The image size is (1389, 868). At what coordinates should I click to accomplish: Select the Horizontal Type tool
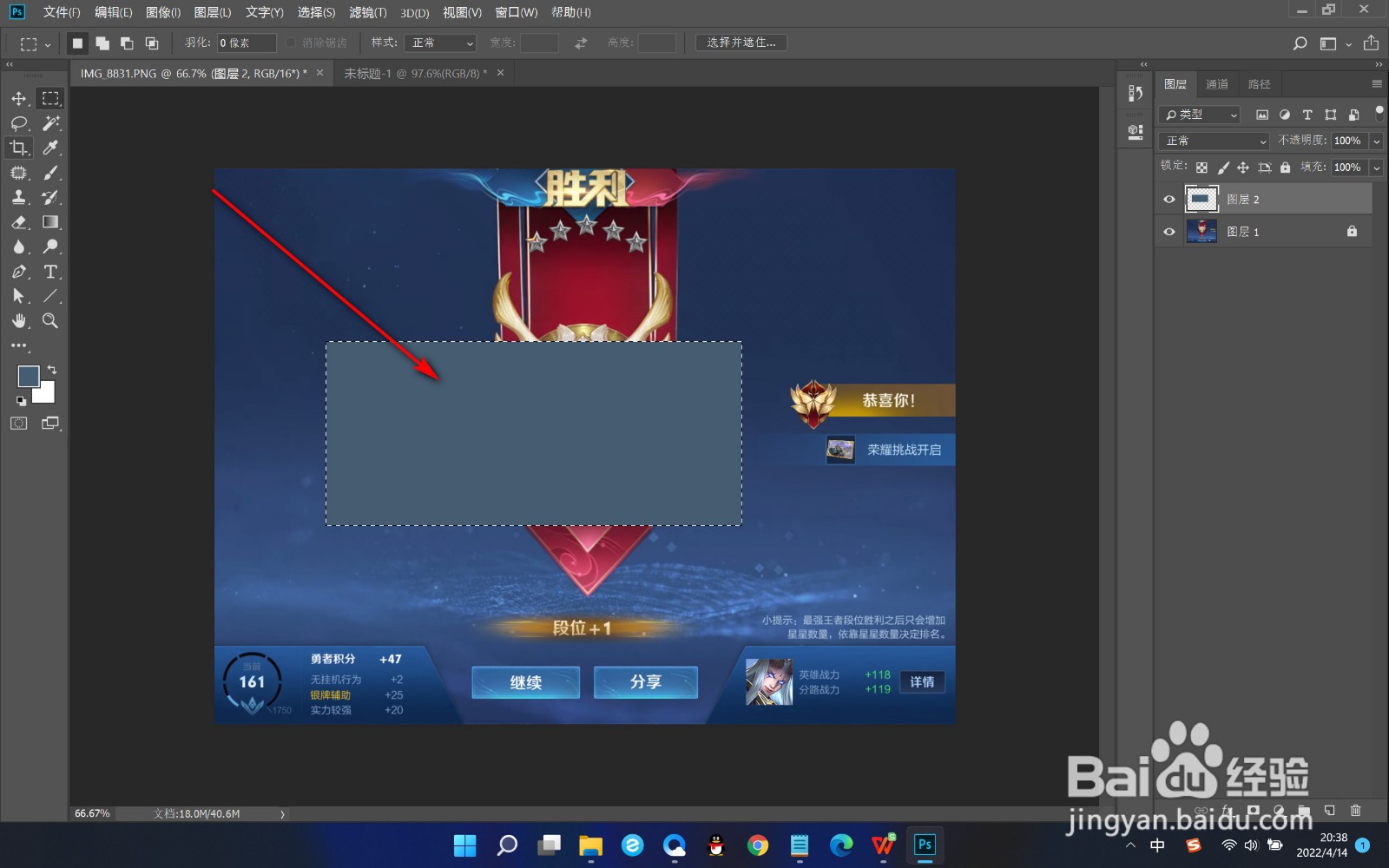(51, 272)
